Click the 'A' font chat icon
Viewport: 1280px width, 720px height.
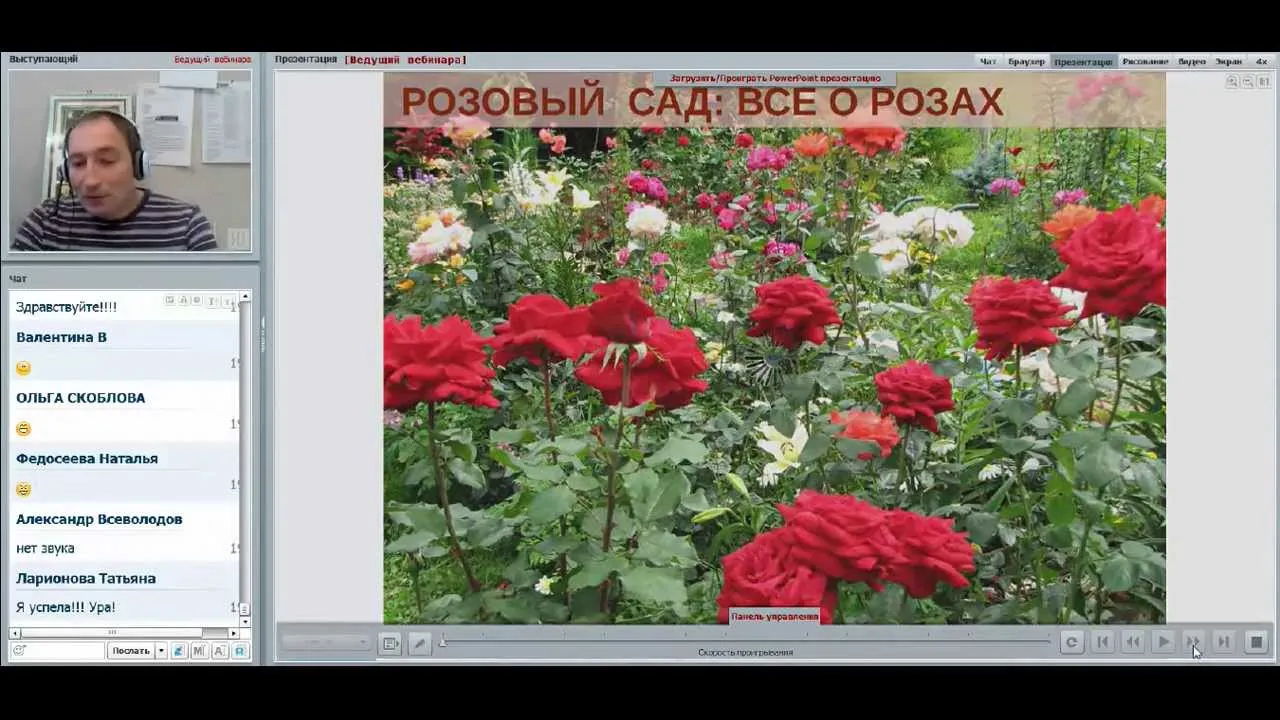coord(219,651)
